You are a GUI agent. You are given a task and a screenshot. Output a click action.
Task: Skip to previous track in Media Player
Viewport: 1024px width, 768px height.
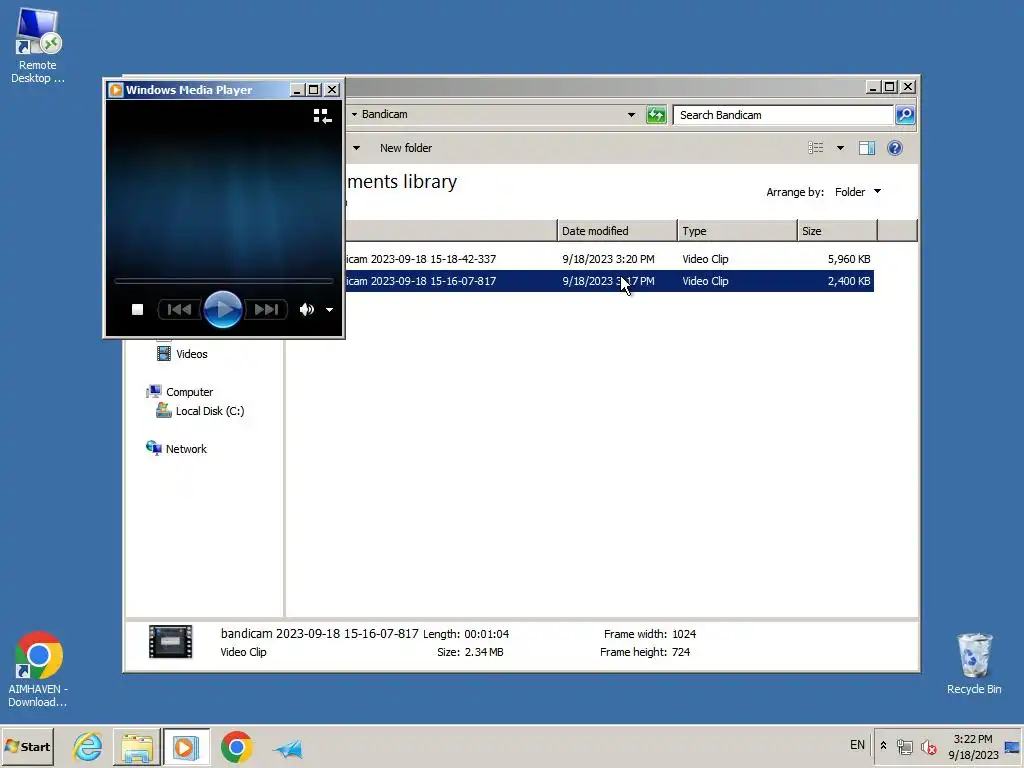click(x=180, y=310)
